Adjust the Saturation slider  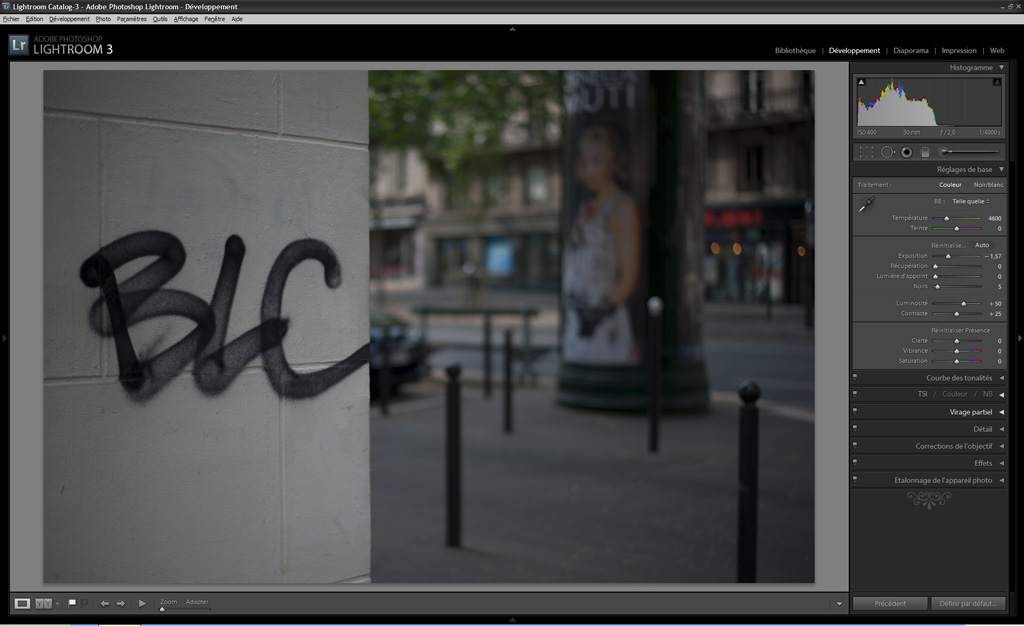coord(957,361)
